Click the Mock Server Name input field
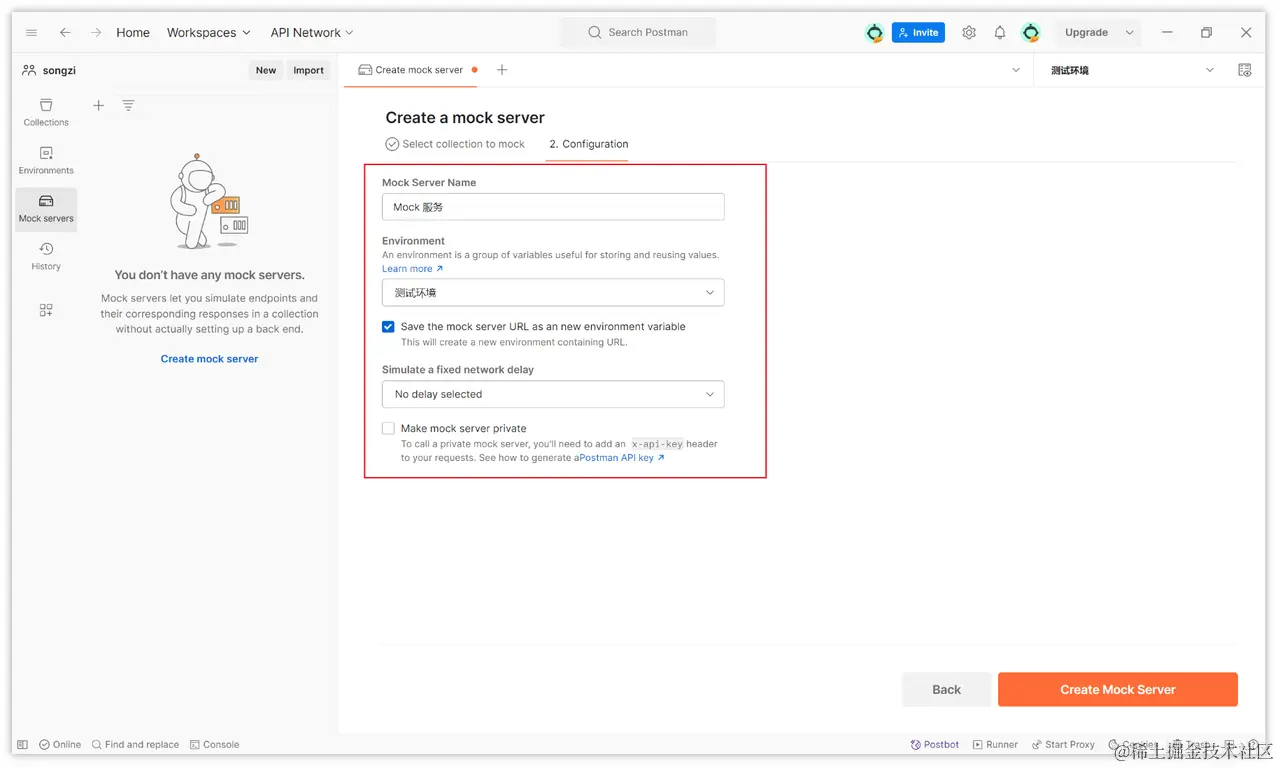The height and width of the screenshot is (768, 1280). point(553,207)
